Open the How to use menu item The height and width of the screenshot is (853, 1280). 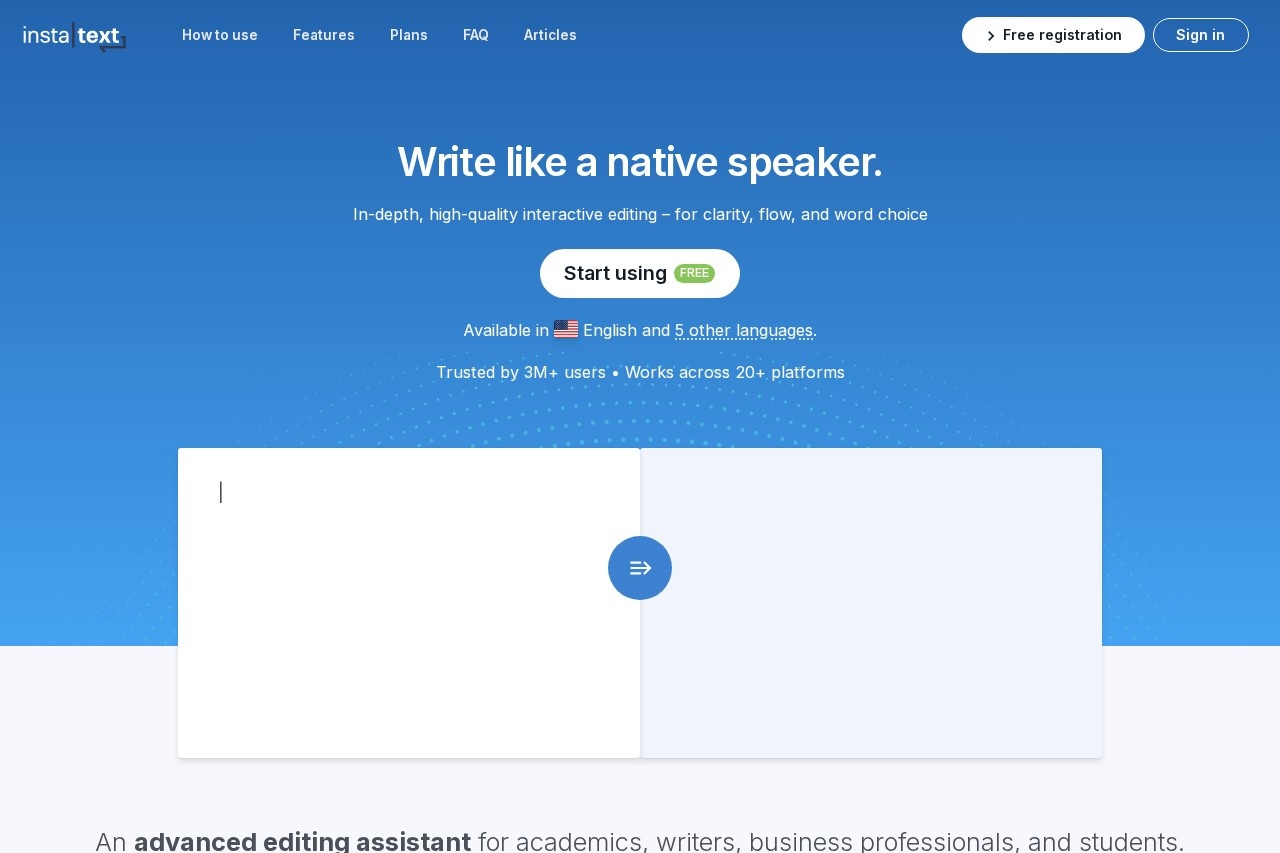point(220,35)
